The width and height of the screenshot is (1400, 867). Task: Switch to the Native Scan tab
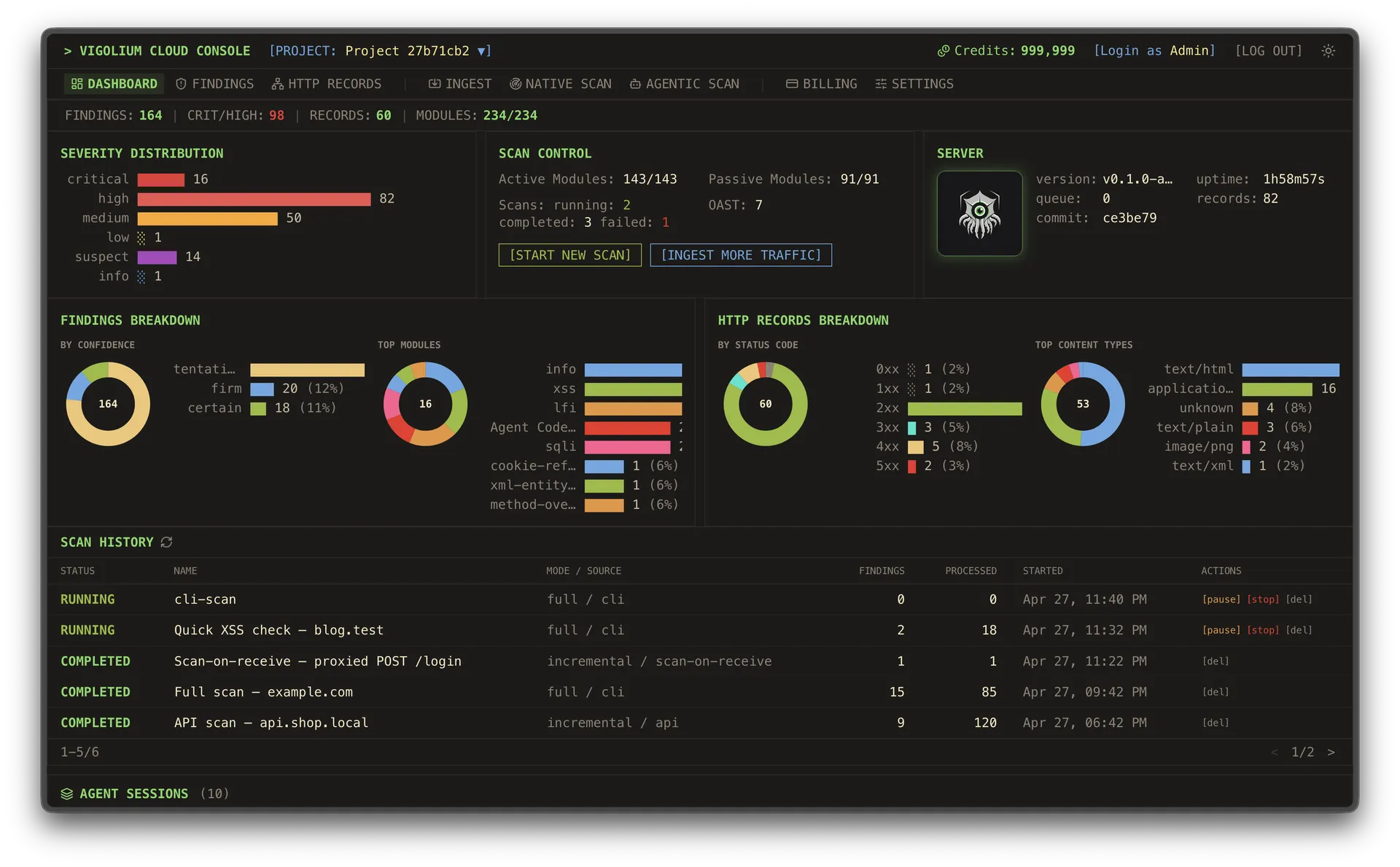point(561,84)
